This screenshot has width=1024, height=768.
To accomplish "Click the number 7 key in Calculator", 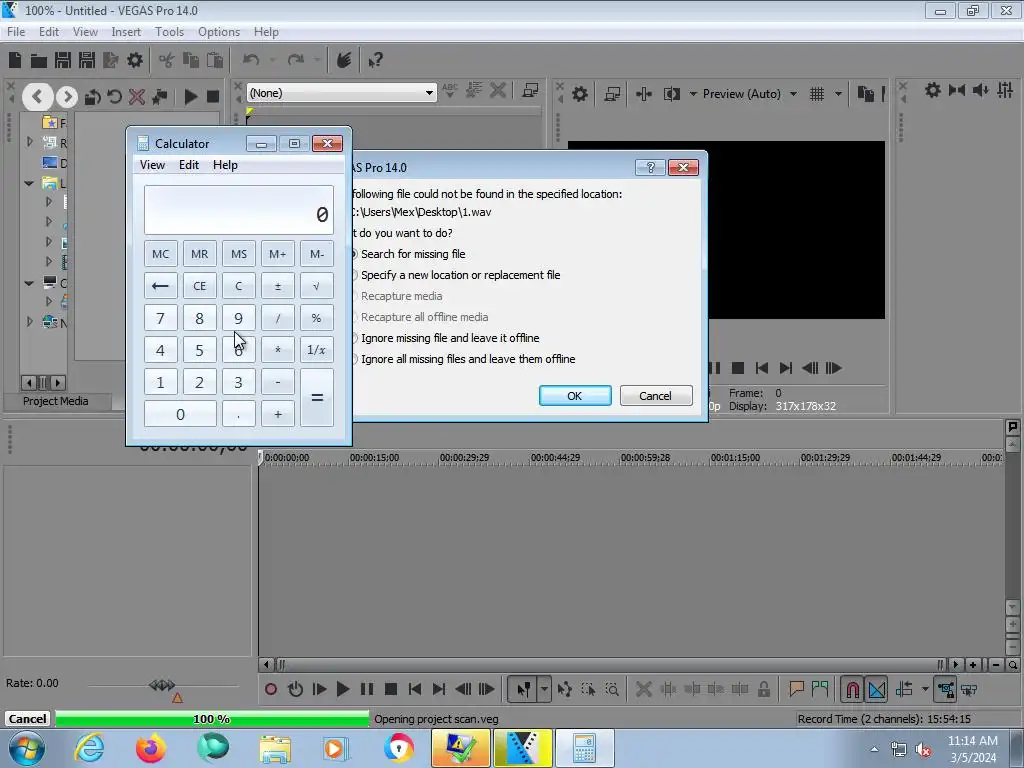I will (x=160, y=318).
